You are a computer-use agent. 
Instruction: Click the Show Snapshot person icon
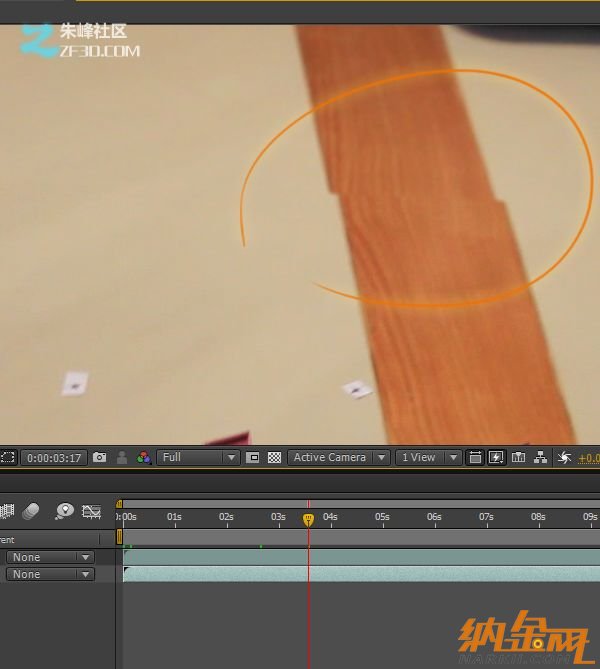coord(122,457)
